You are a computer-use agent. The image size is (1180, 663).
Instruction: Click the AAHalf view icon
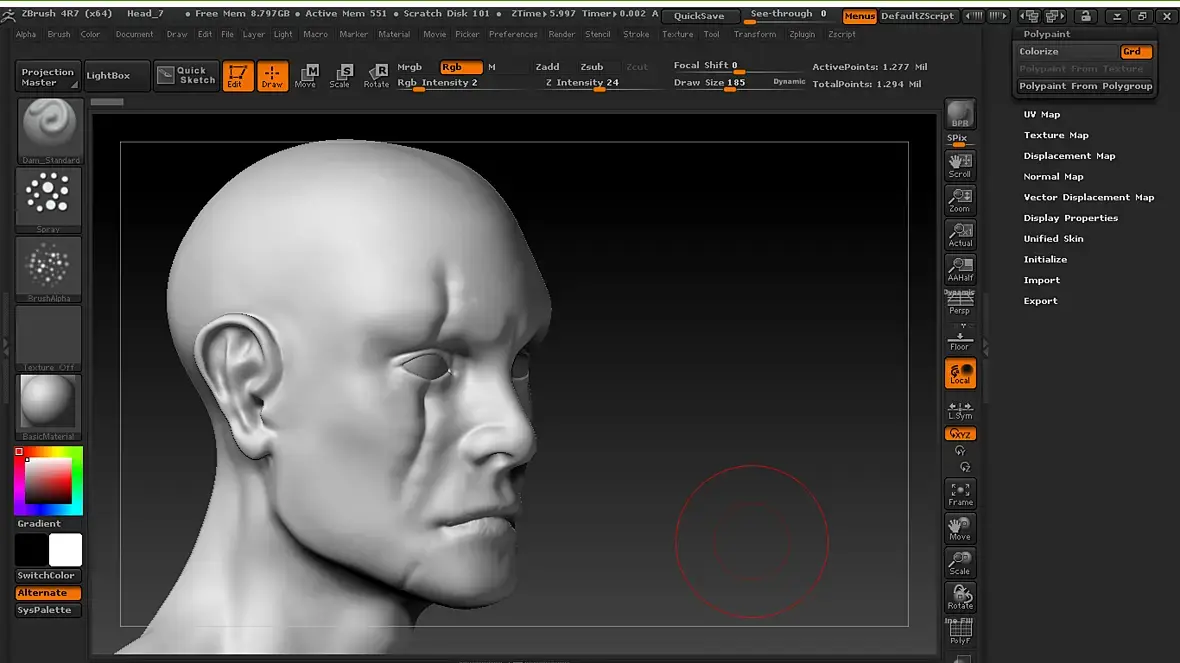(x=960, y=268)
